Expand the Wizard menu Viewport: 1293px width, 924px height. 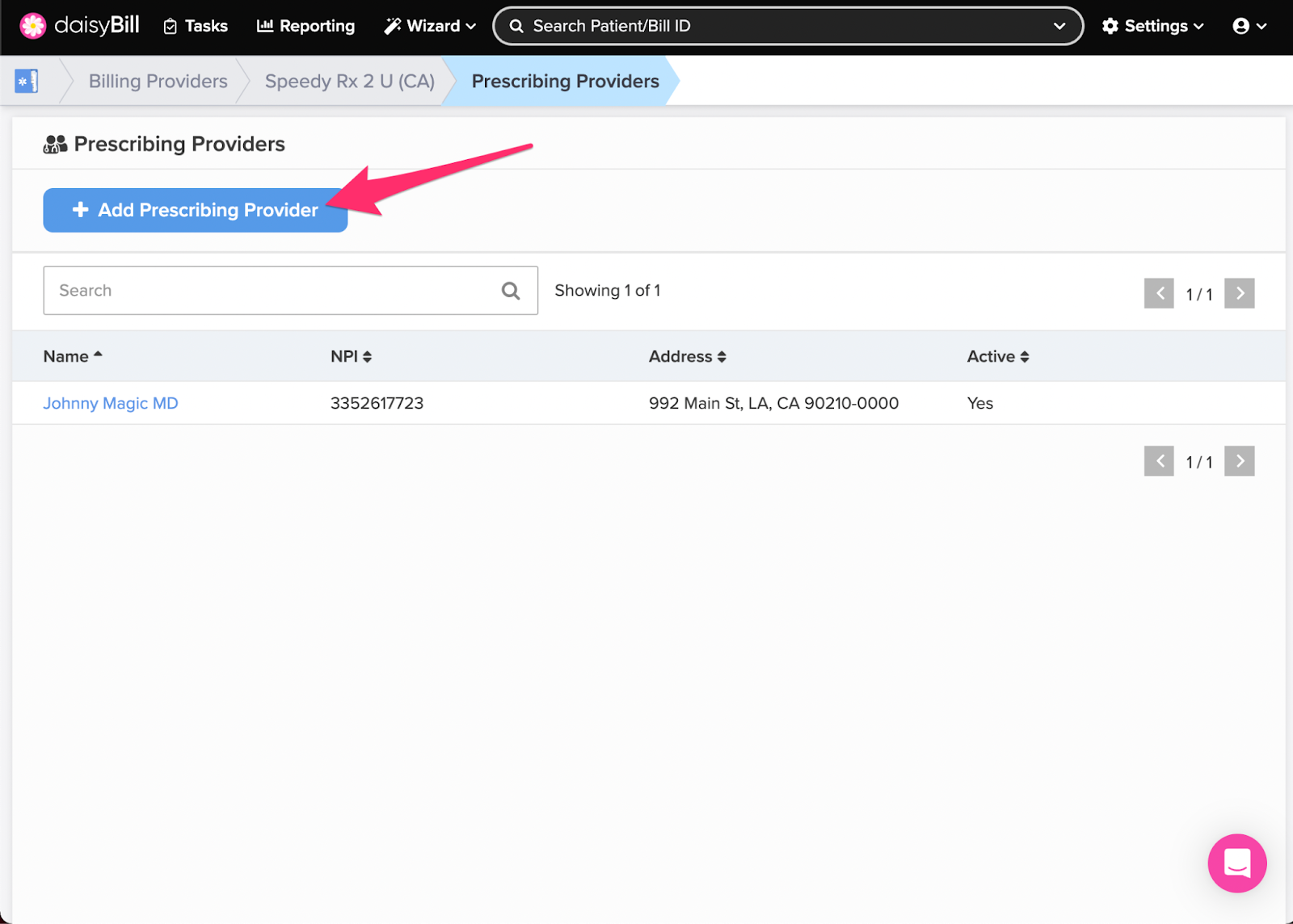(x=430, y=26)
